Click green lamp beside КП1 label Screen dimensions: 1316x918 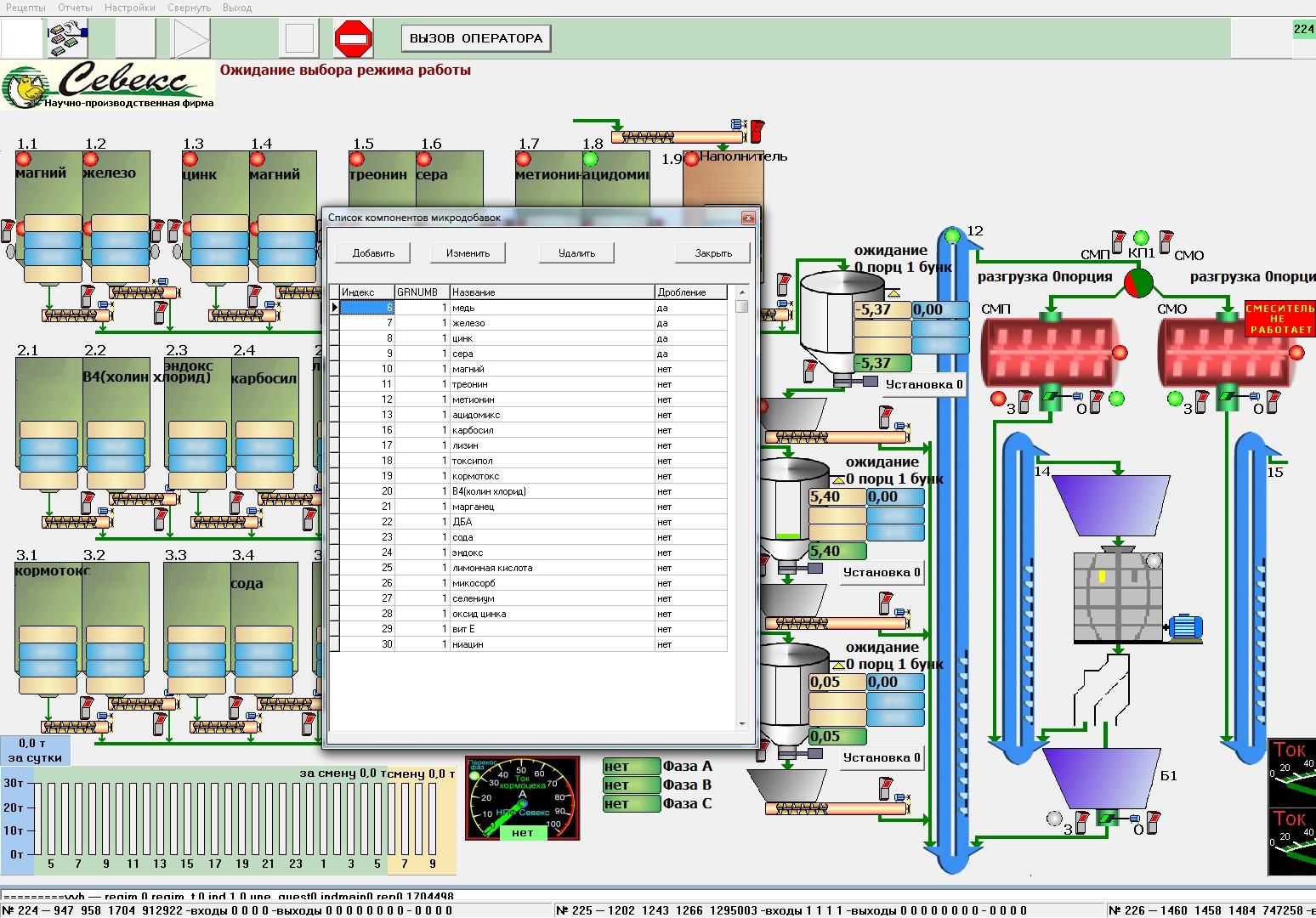[1141, 238]
